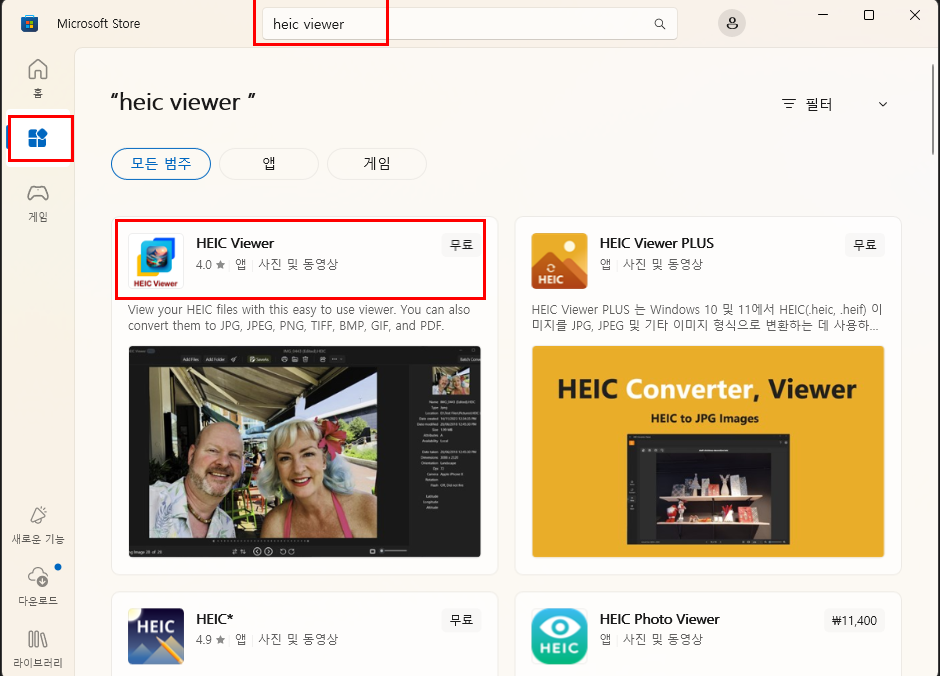The height and width of the screenshot is (676, 940).
Task: Open the HEIC Viewer screenshot thumbnail
Action: pos(305,451)
